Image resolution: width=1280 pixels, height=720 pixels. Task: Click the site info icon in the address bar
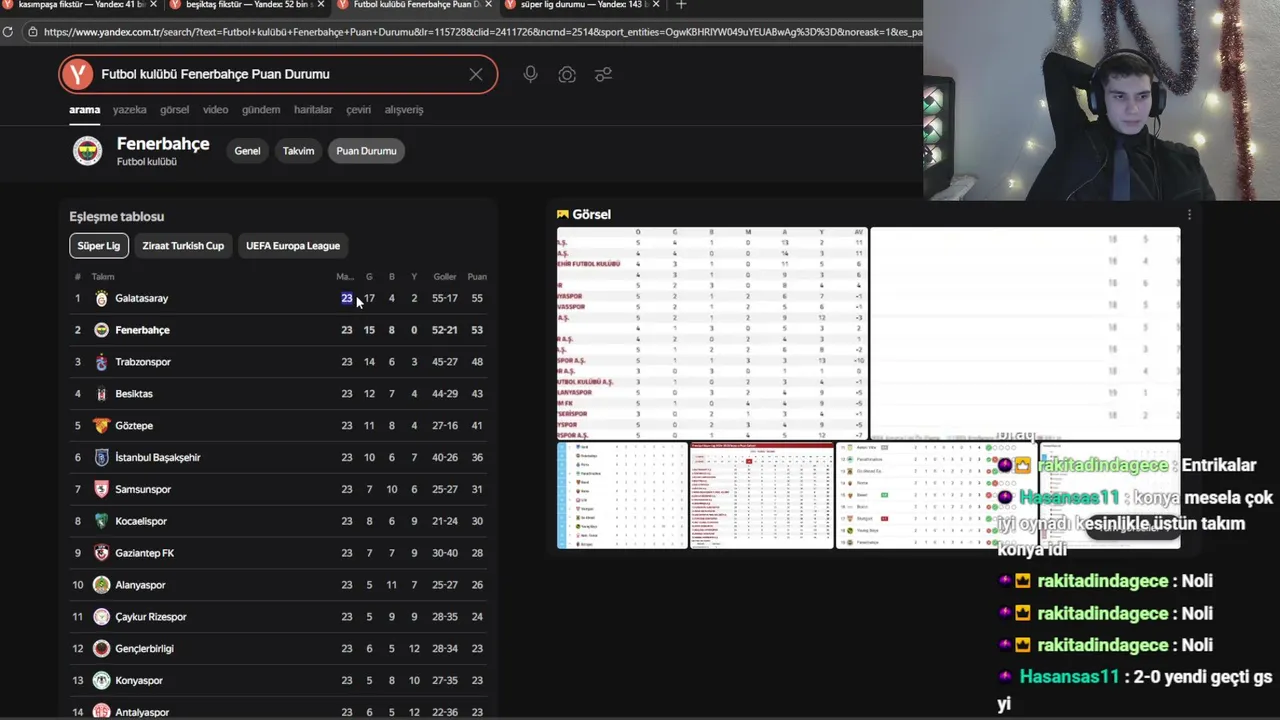tap(33, 32)
